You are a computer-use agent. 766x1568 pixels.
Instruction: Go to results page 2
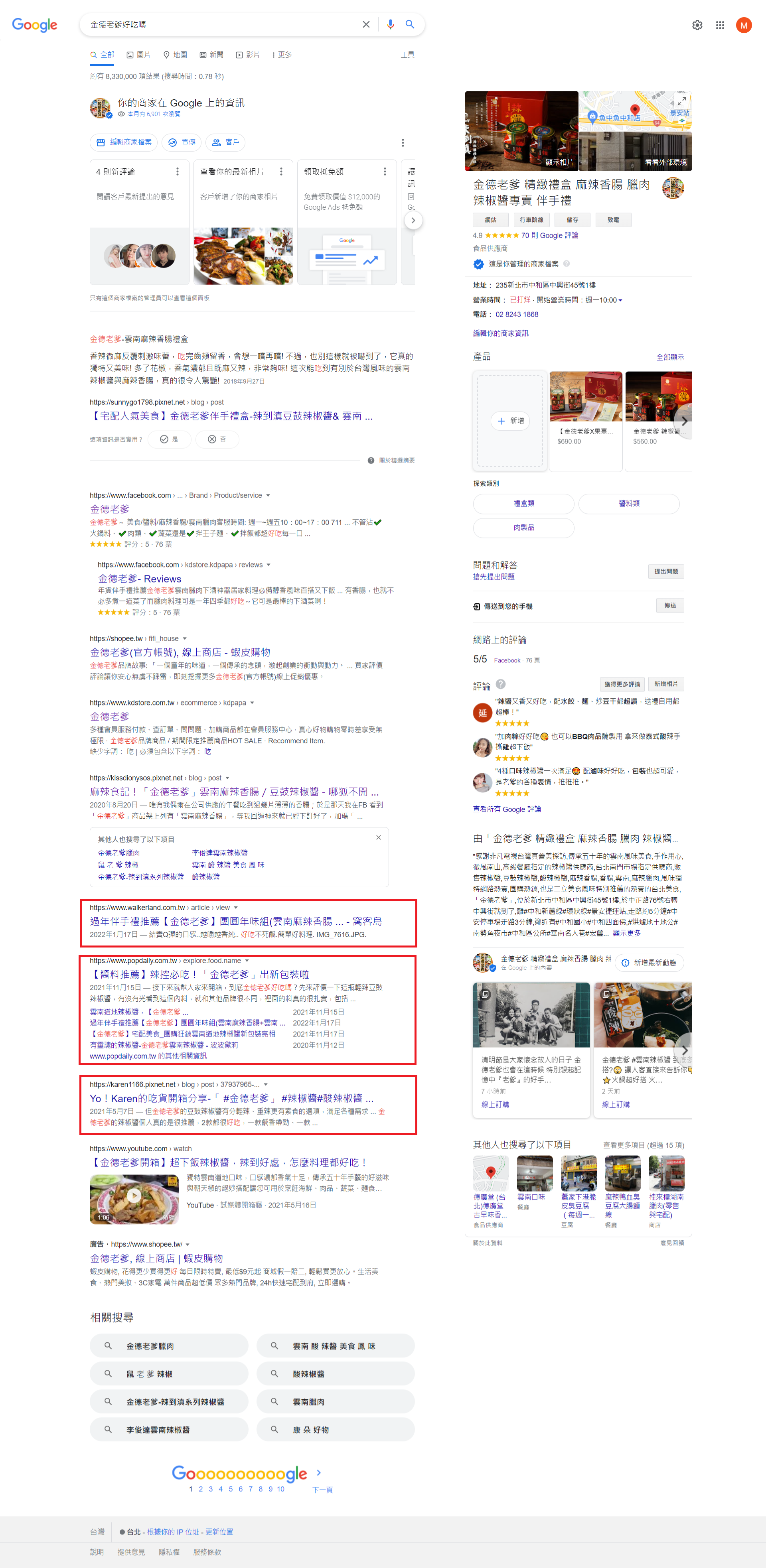coord(200,1489)
